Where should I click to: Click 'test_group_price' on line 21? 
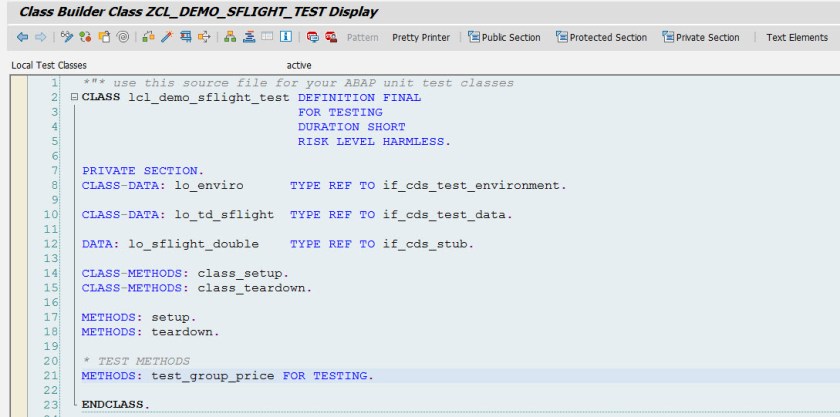point(213,376)
